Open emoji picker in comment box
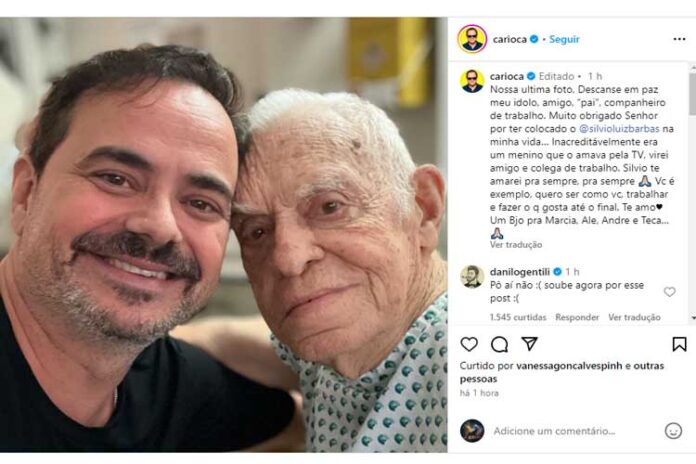 pos(673,430)
